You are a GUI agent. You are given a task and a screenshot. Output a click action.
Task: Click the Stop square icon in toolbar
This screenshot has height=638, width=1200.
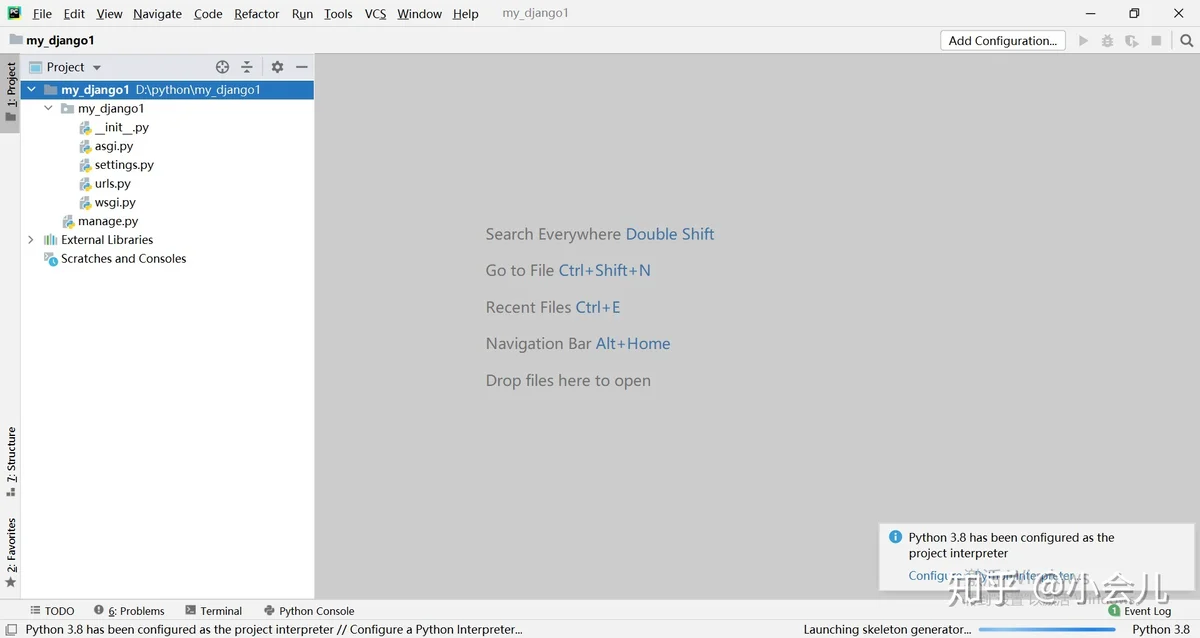click(x=1156, y=41)
